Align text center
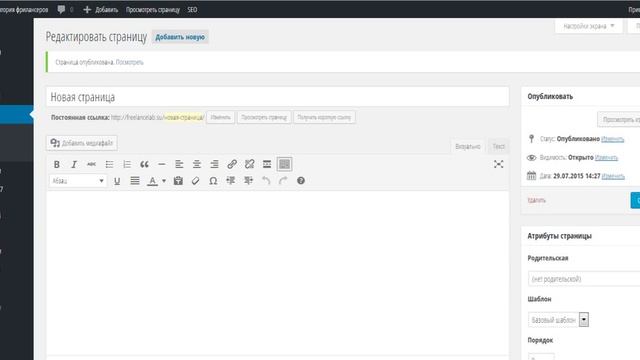 (197, 164)
